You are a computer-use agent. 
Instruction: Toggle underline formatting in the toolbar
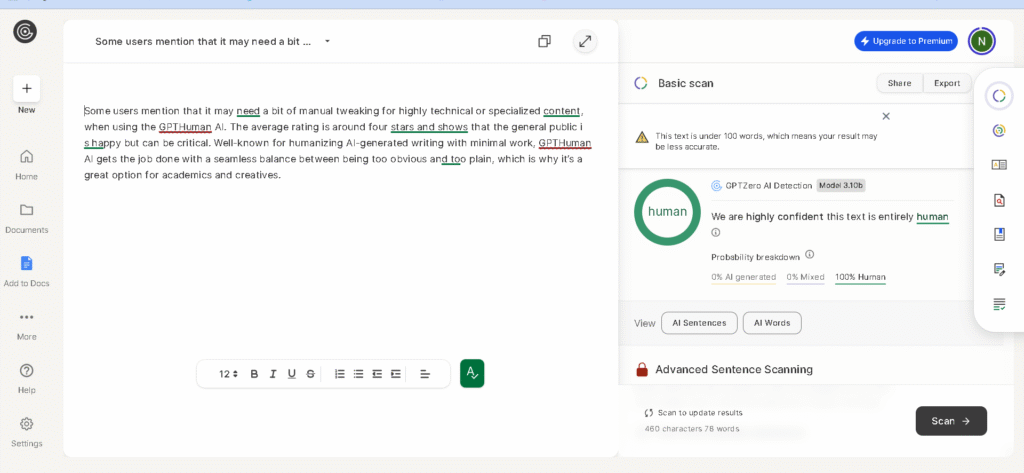click(x=292, y=374)
